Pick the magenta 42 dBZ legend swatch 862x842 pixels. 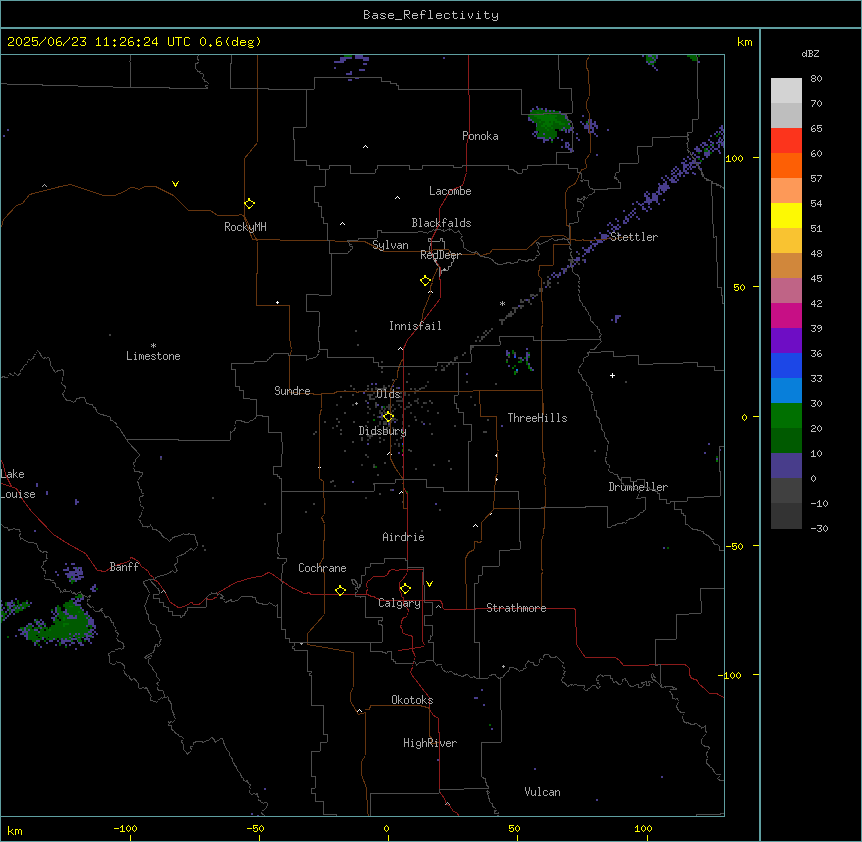(x=786, y=315)
